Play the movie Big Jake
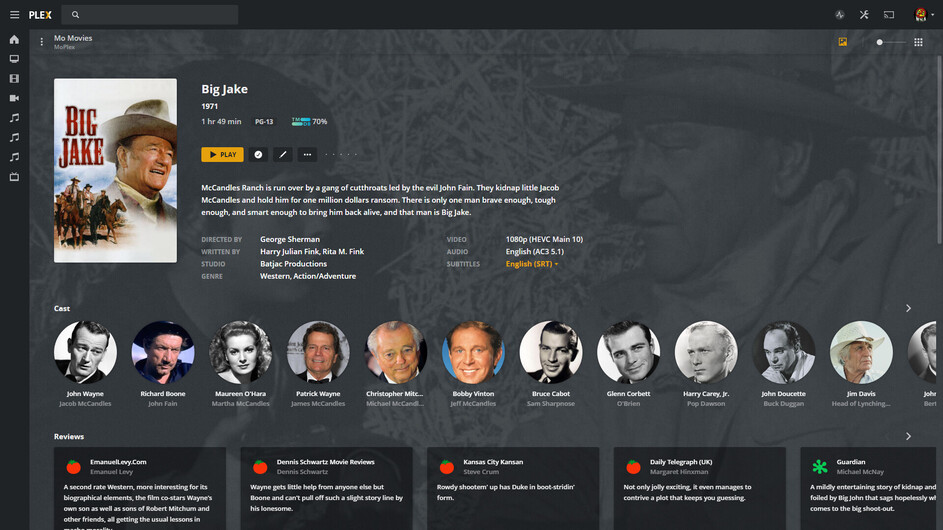Image resolution: width=943 pixels, height=530 pixels. [x=223, y=155]
